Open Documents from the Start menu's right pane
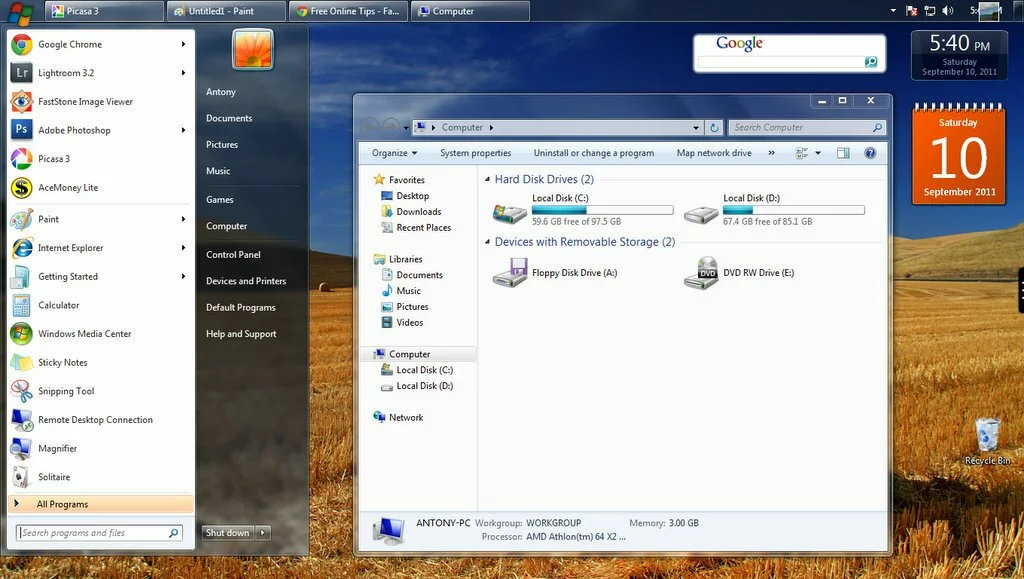Screen dimensions: 1024x579 pyautogui.click(x=229, y=118)
